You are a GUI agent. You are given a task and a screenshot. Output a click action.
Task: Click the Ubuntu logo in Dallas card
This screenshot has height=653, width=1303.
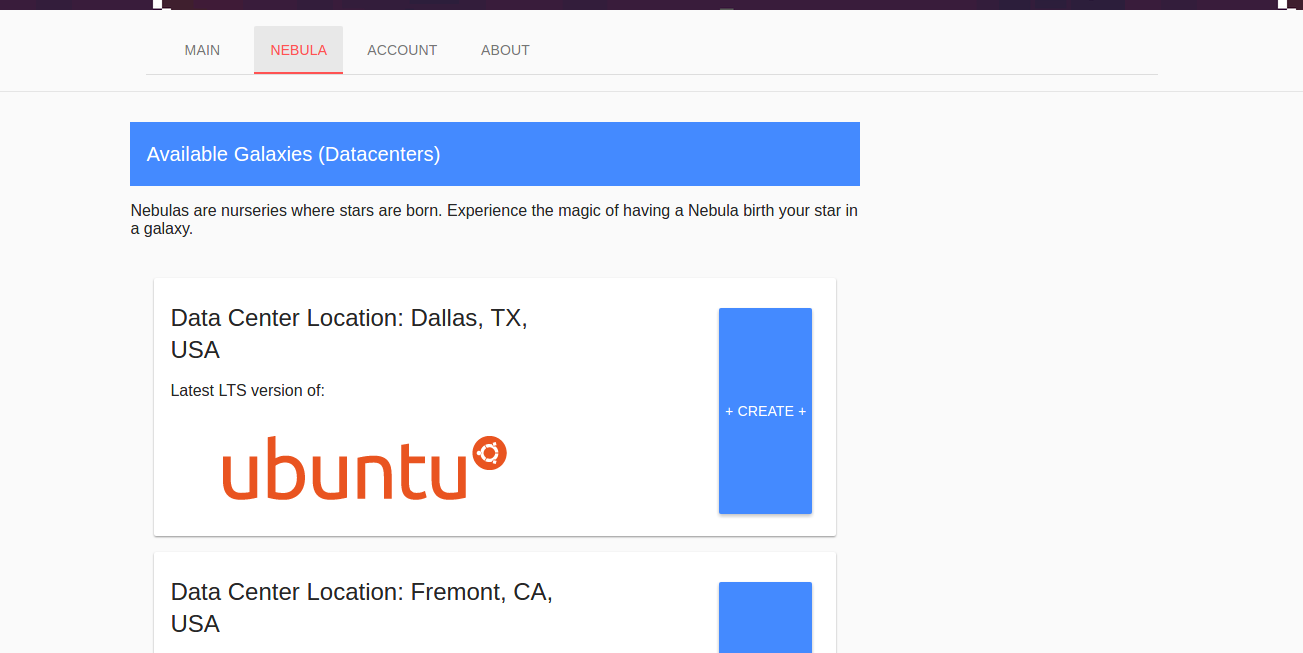(364, 467)
